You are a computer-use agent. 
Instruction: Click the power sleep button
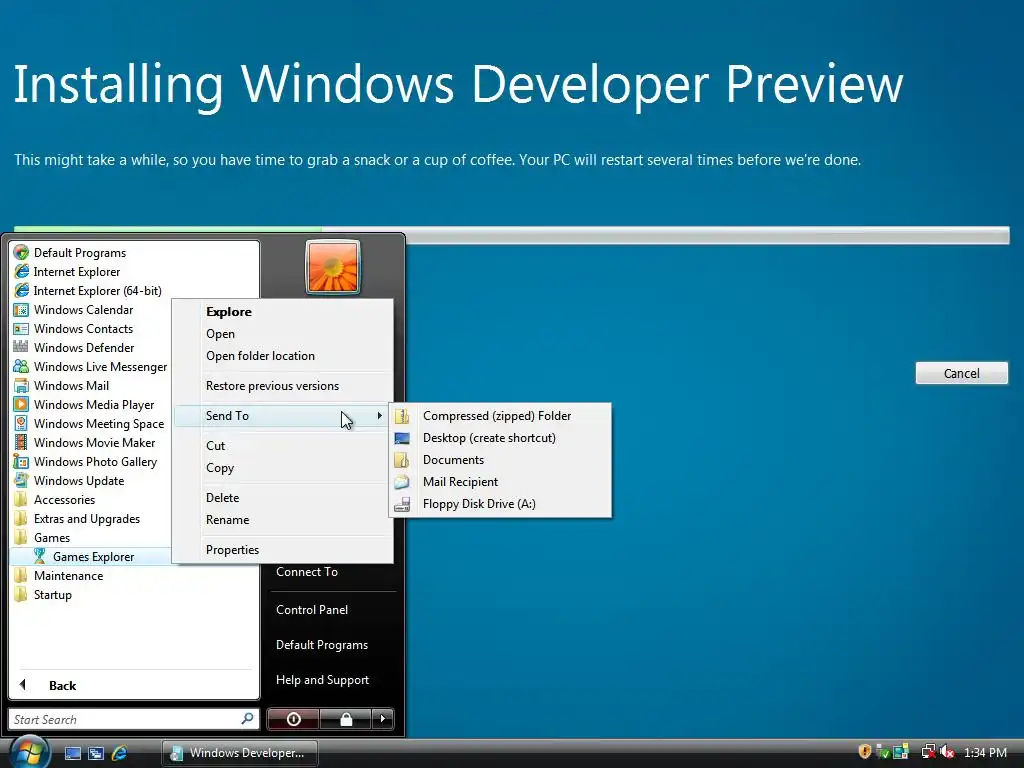(x=293, y=719)
